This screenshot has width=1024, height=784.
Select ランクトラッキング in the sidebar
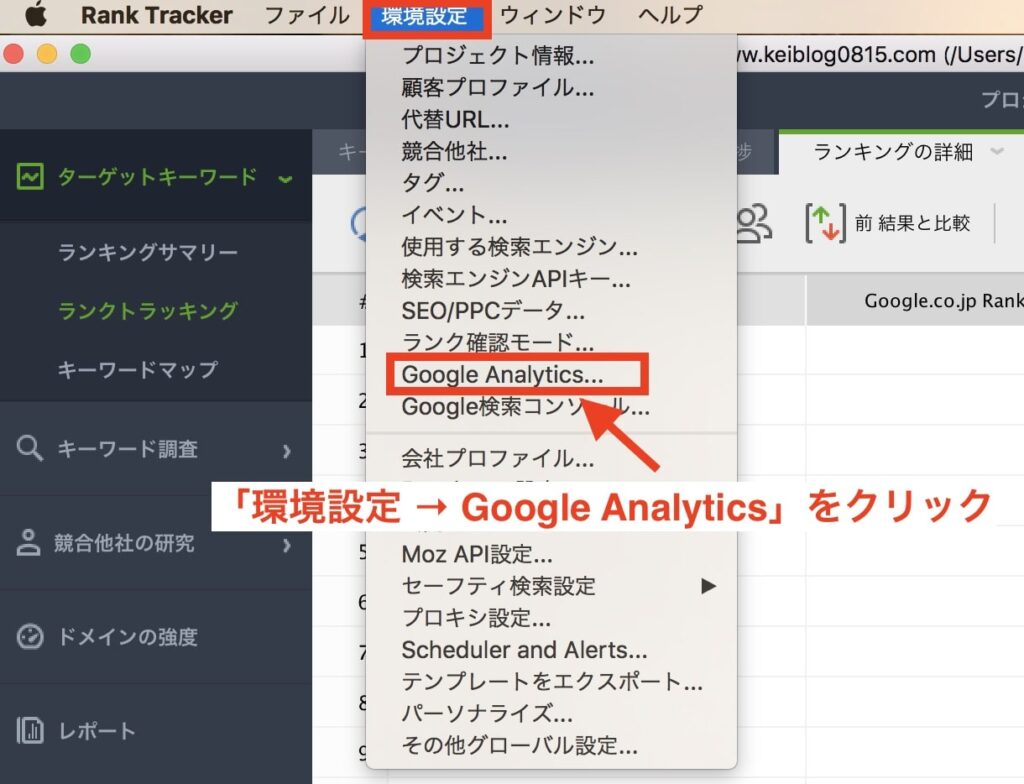148,311
